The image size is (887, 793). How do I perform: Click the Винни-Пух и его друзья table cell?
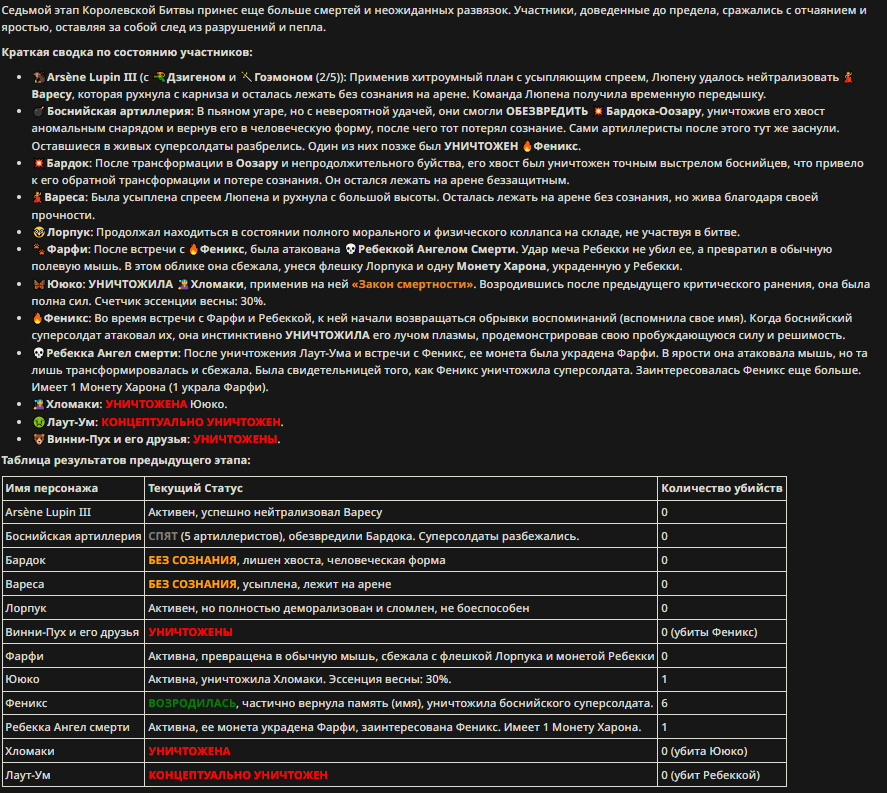(74, 632)
